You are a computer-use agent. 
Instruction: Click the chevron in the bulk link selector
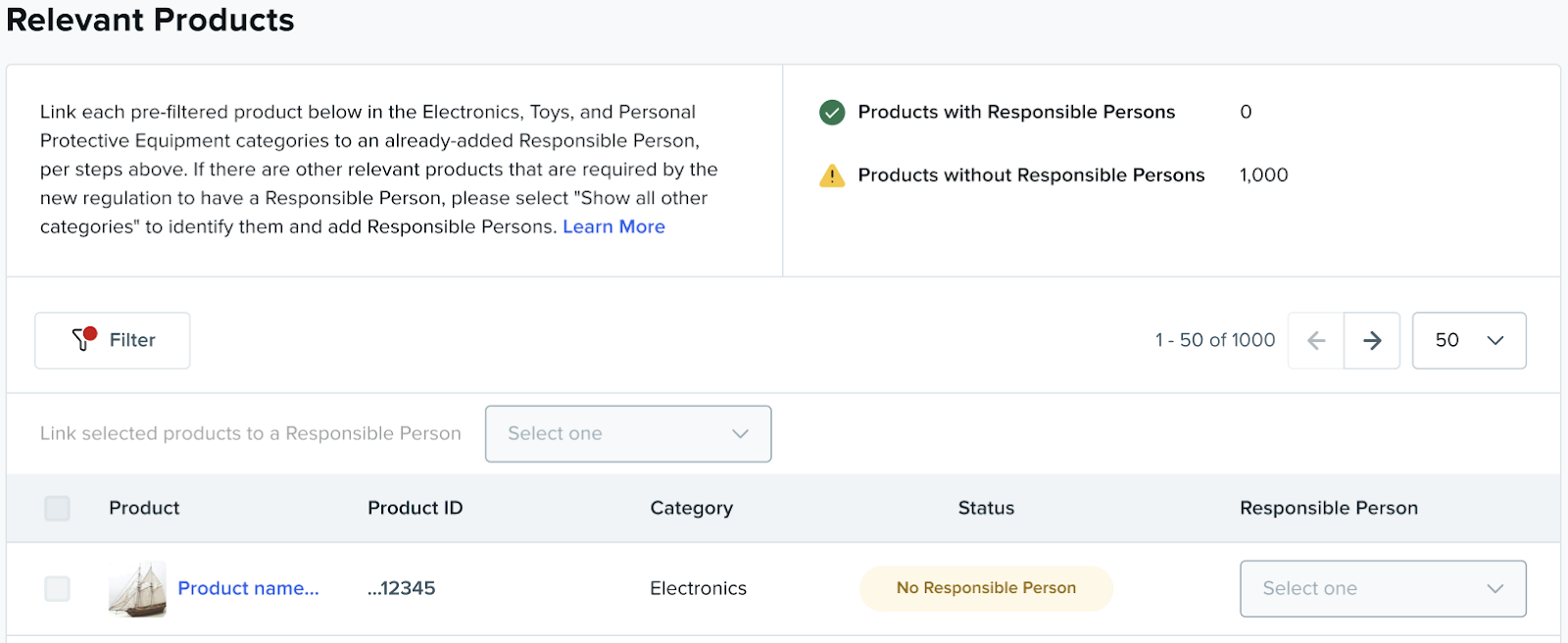point(740,433)
